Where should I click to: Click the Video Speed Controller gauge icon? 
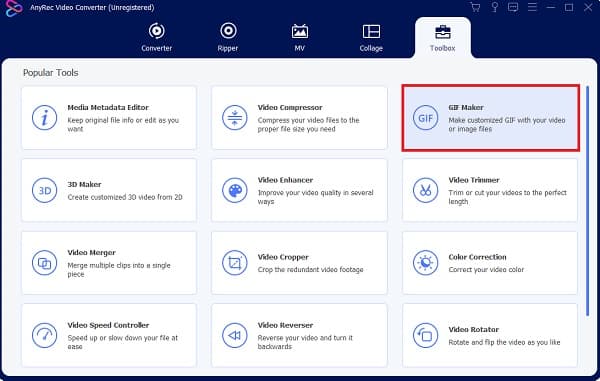point(44,335)
